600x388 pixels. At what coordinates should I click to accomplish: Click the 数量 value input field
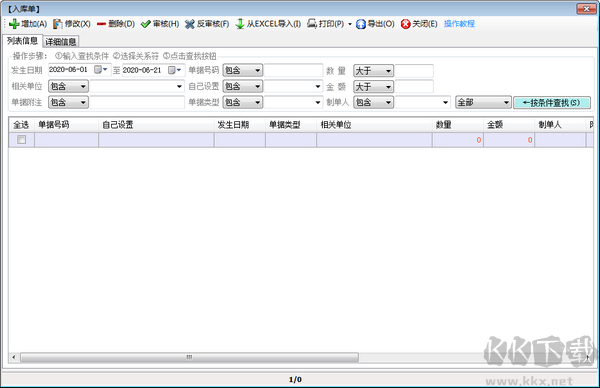pos(414,71)
